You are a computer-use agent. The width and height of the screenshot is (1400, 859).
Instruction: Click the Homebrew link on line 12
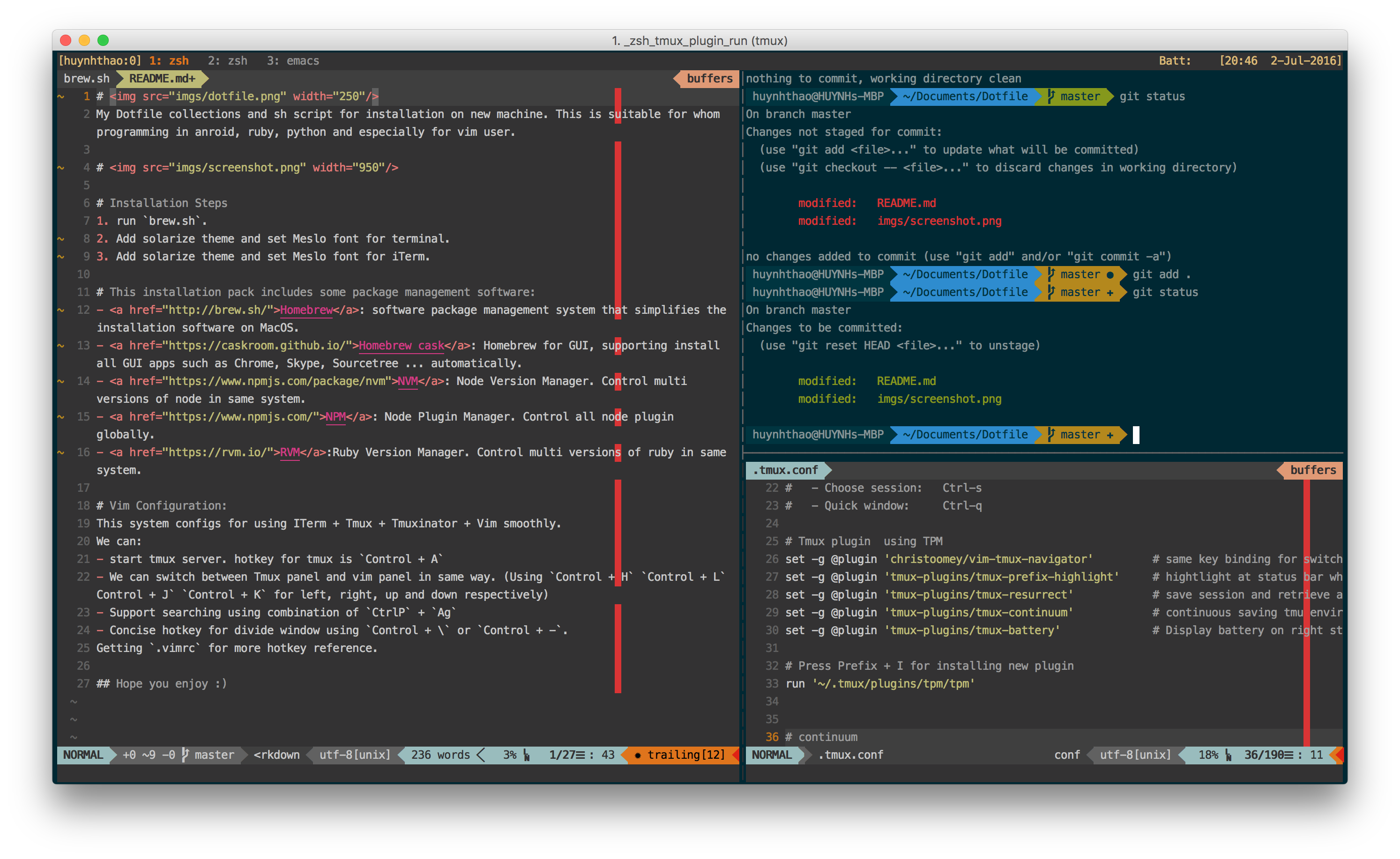pyautogui.click(x=306, y=310)
